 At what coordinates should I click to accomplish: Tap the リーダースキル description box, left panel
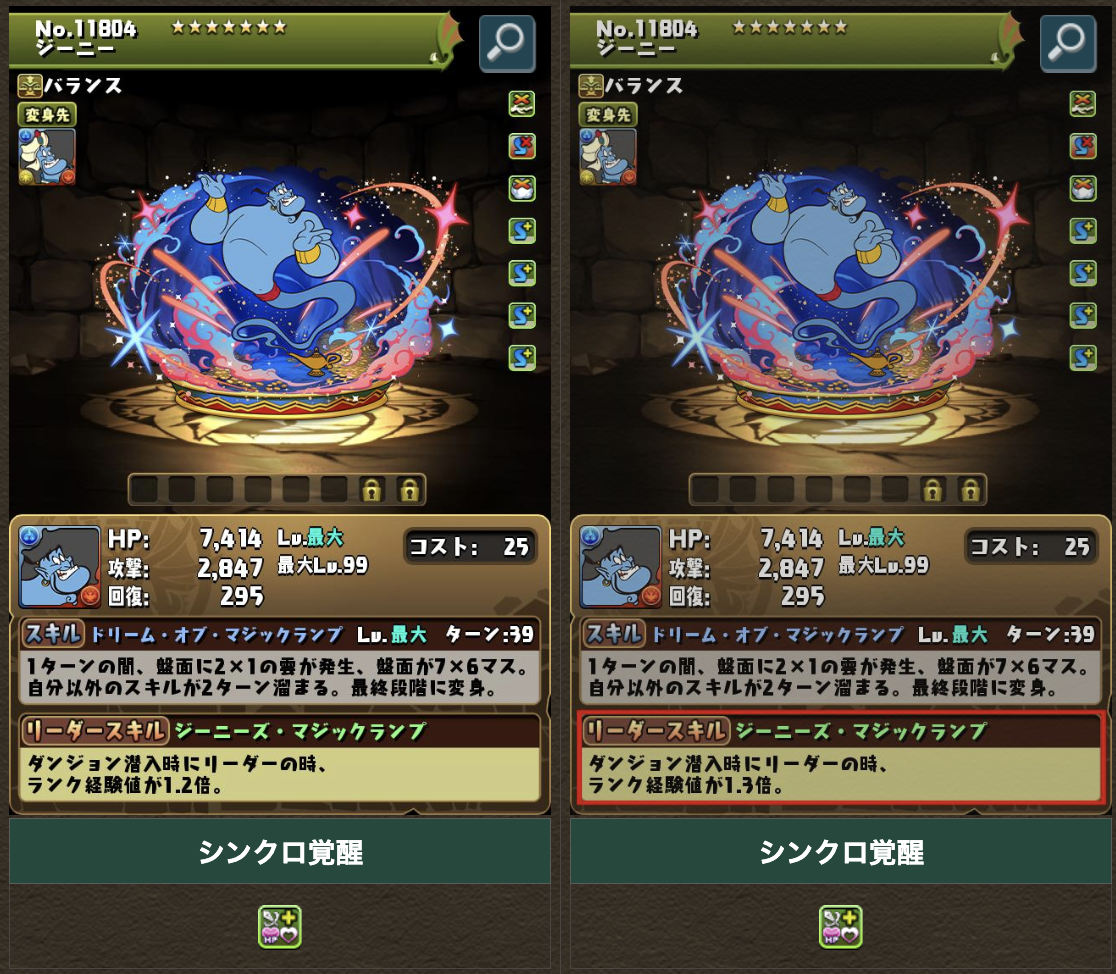coord(280,774)
